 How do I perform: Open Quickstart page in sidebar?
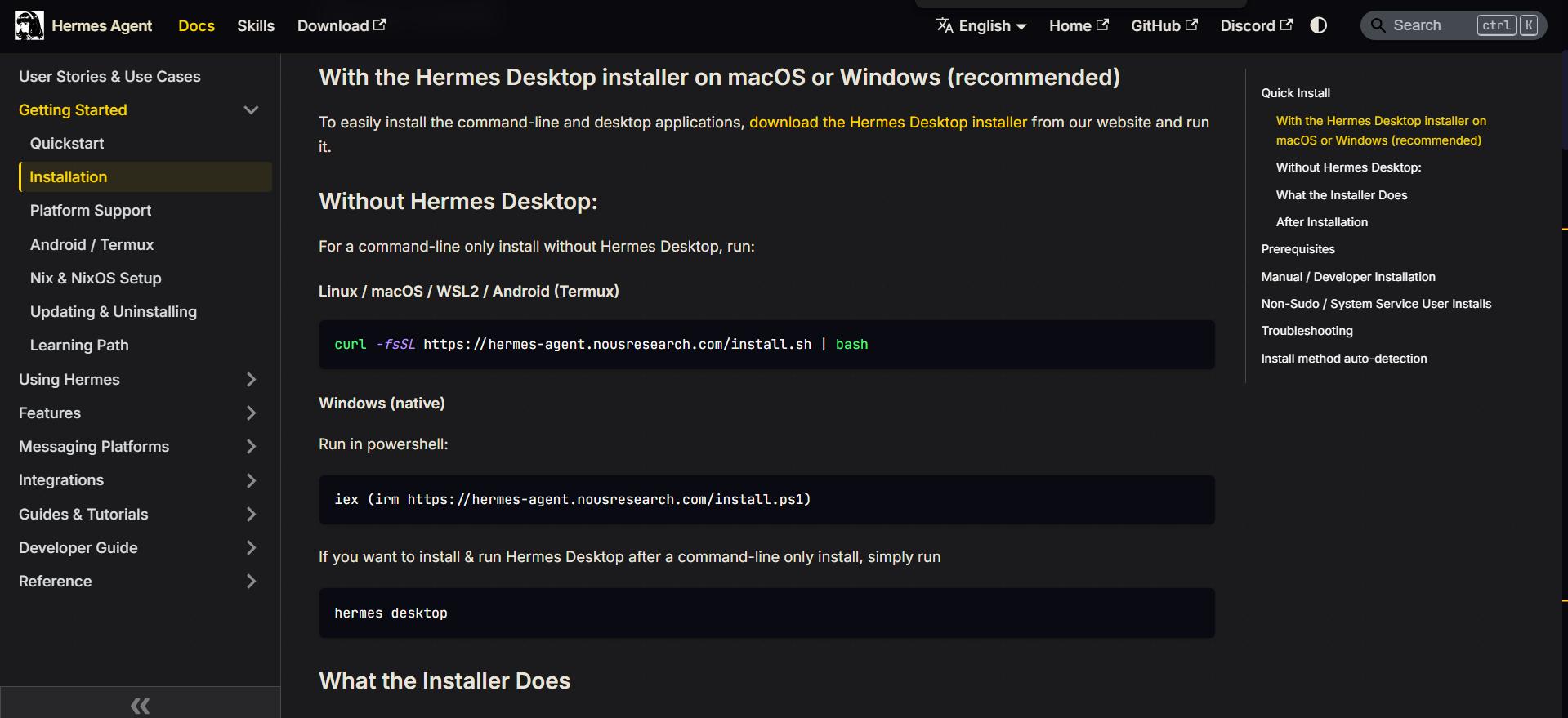(67, 143)
